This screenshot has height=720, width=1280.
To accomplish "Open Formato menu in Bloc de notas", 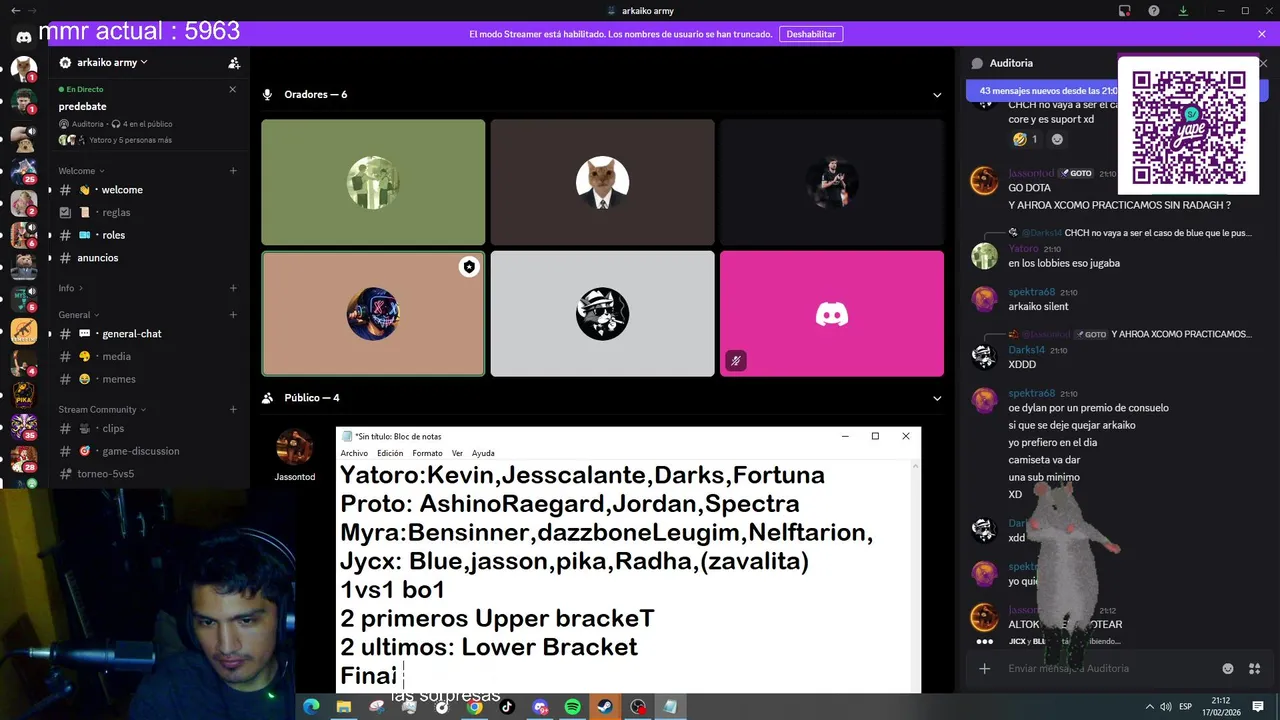I will [x=427, y=453].
